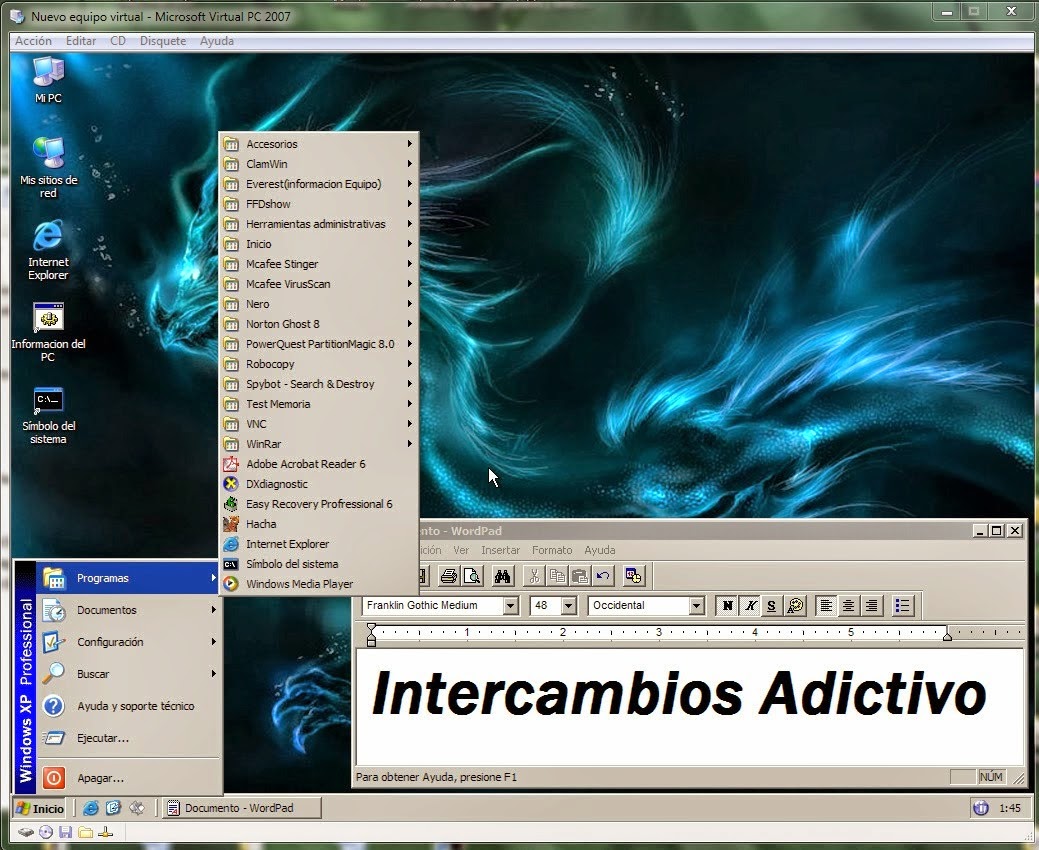Open Editar menu in Virtual PC
The height and width of the screenshot is (850, 1039).
pyautogui.click(x=81, y=41)
